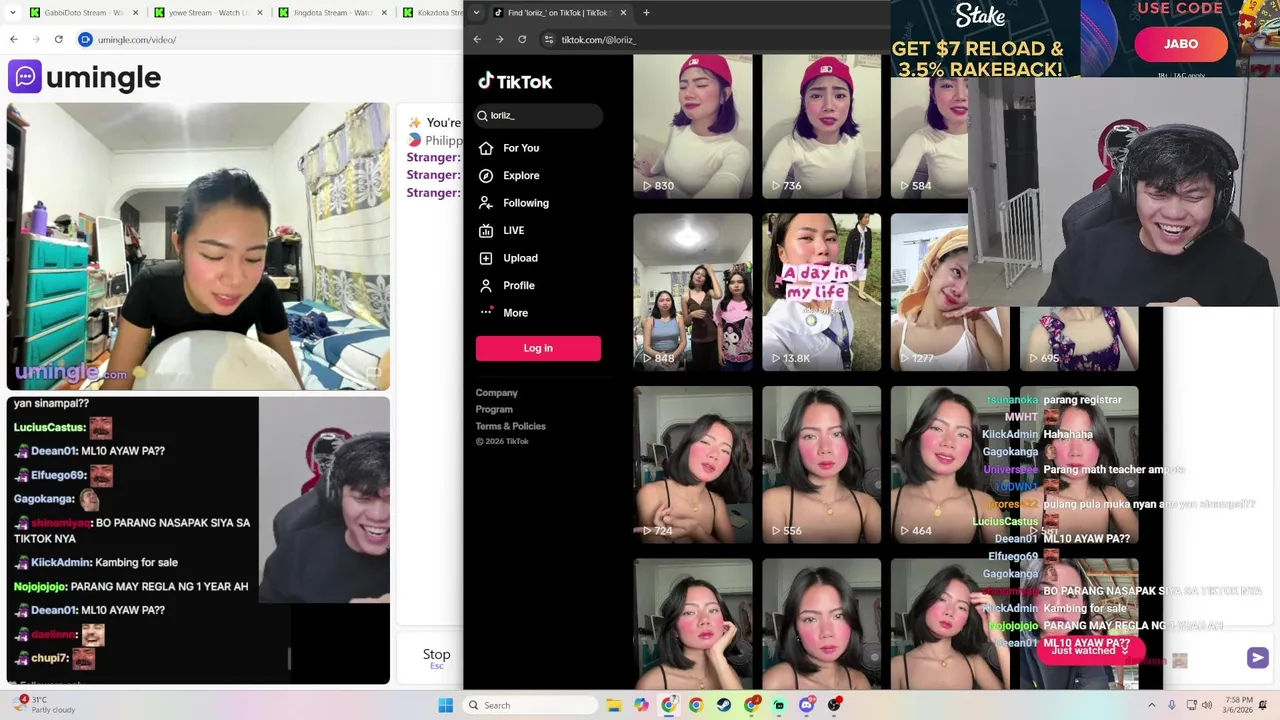The height and width of the screenshot is (720, 1280).
Task: Open the tab search dropdown in TikTok window
Action: coord(476,13)
